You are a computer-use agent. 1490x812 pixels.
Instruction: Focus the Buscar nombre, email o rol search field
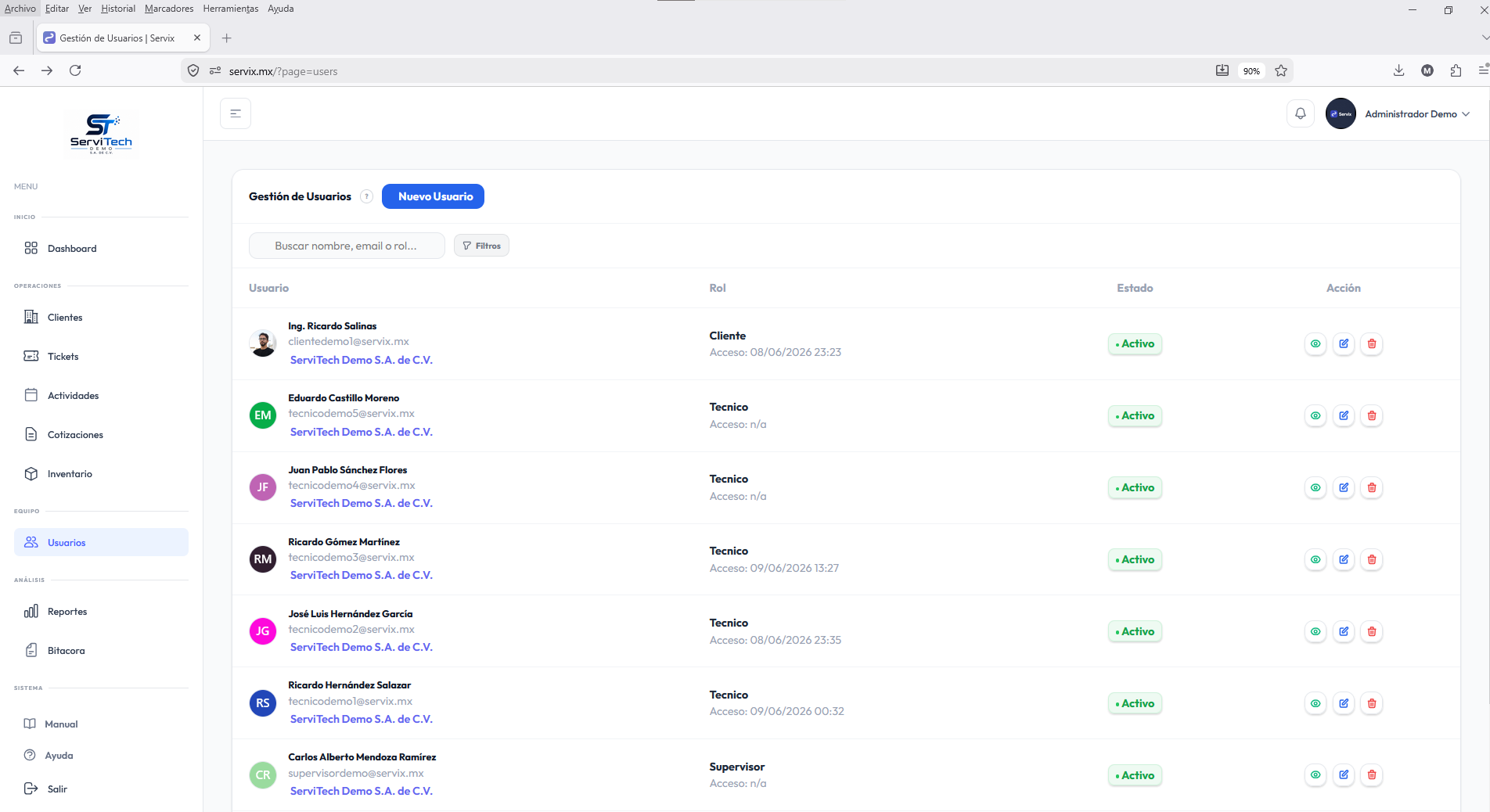tap(347, 246)
